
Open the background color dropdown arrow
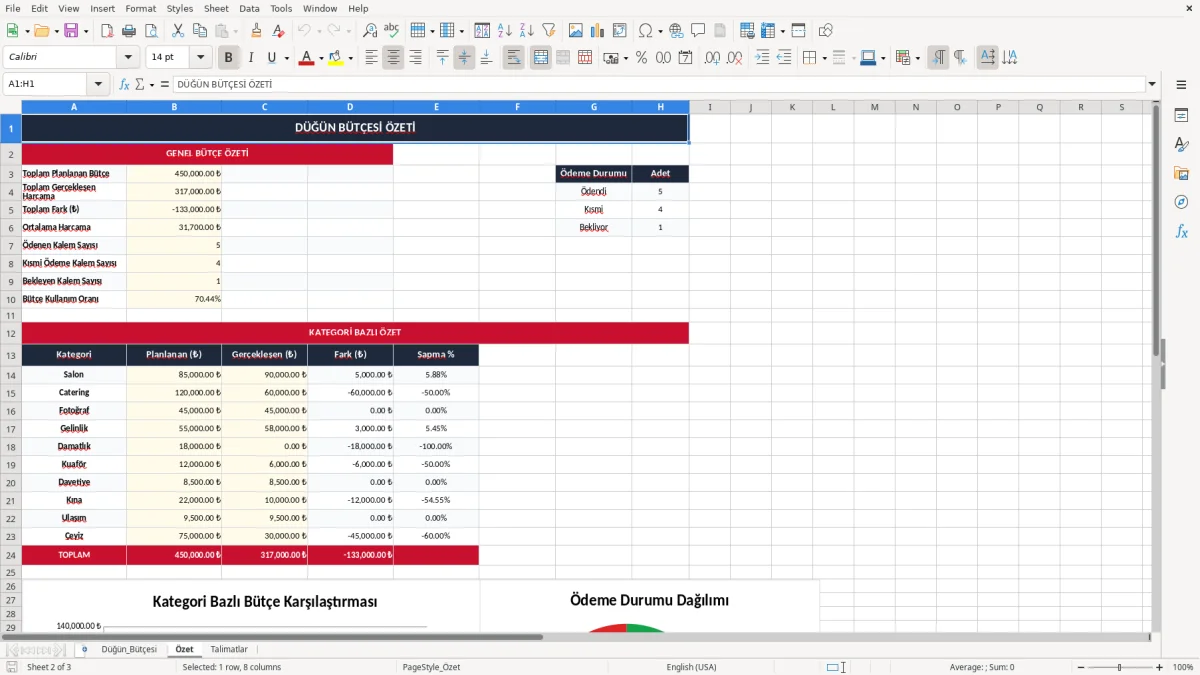click(x=350, y=58)
